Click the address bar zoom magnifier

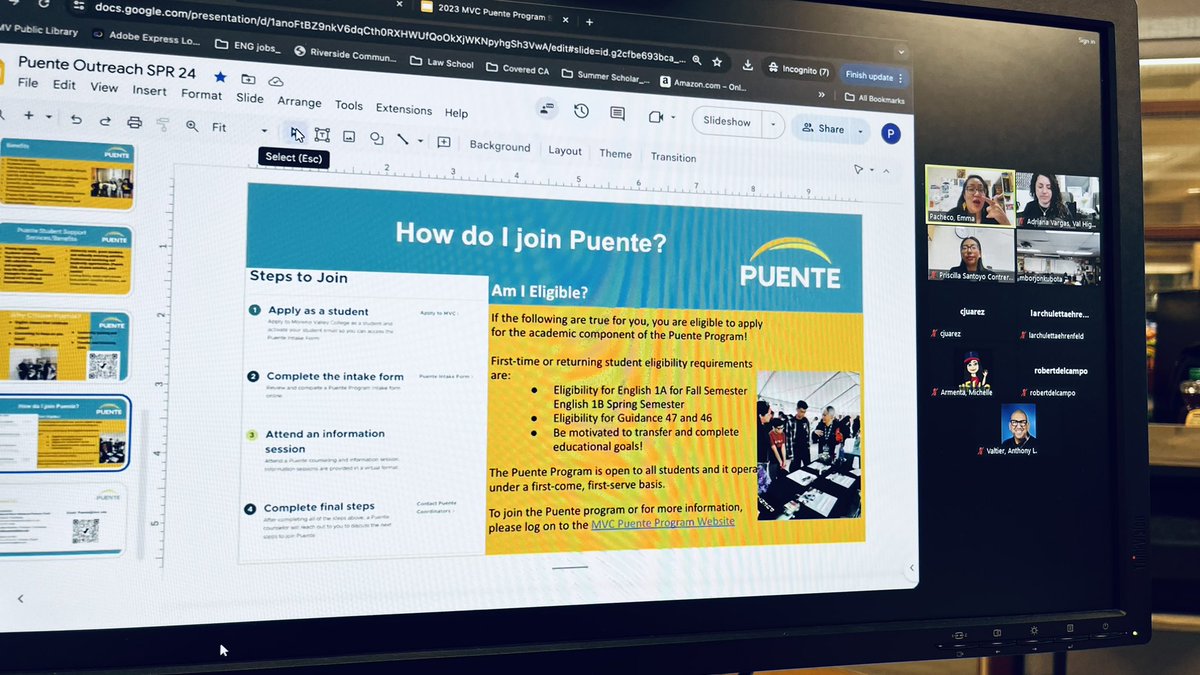point(696,60)
